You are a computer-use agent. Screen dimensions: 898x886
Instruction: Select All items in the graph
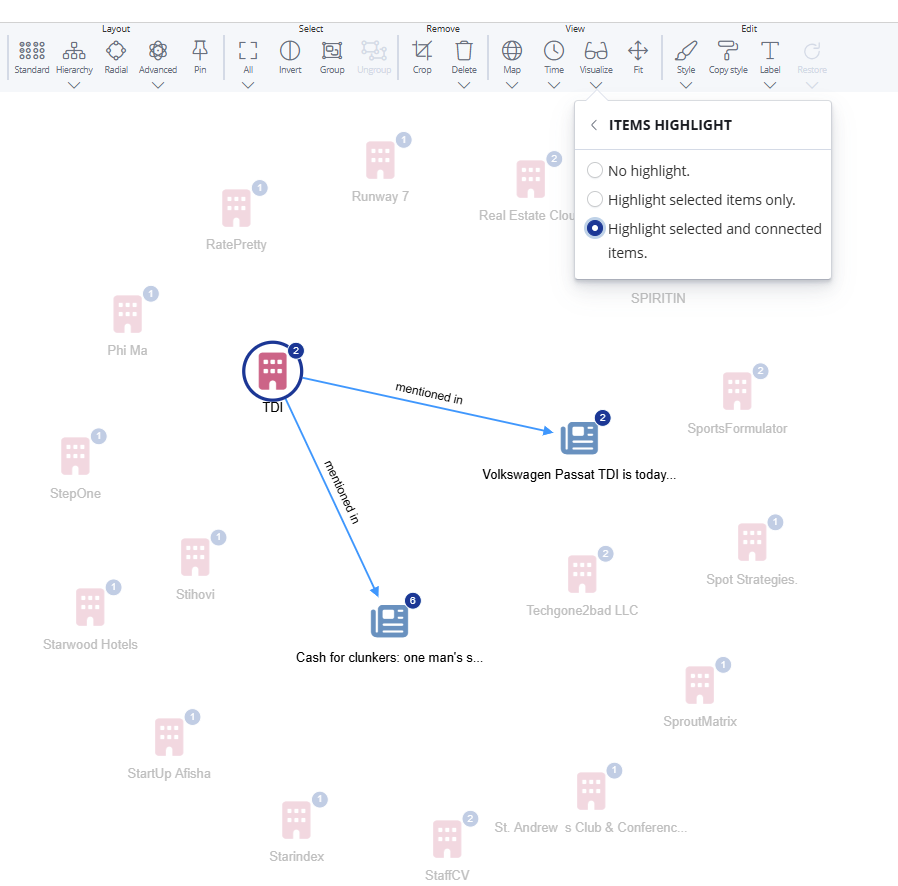coord(247,57)
